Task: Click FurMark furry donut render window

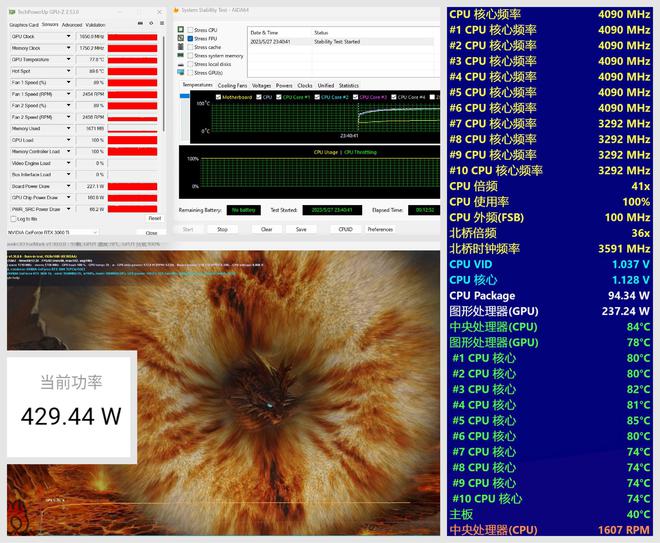Action: [x=223, y=393]
